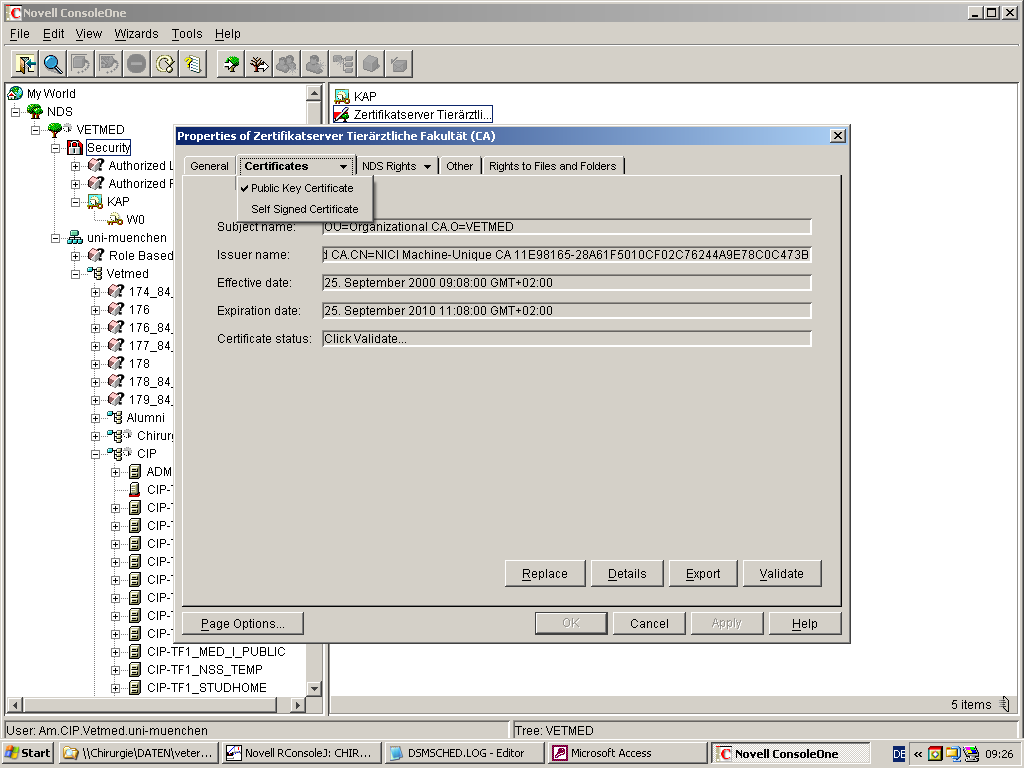The width and height of the screenshot is (1024, 768).
Task: Click the KAP icon in right pane
Action: pyautogui.click(x=342, y=97)
